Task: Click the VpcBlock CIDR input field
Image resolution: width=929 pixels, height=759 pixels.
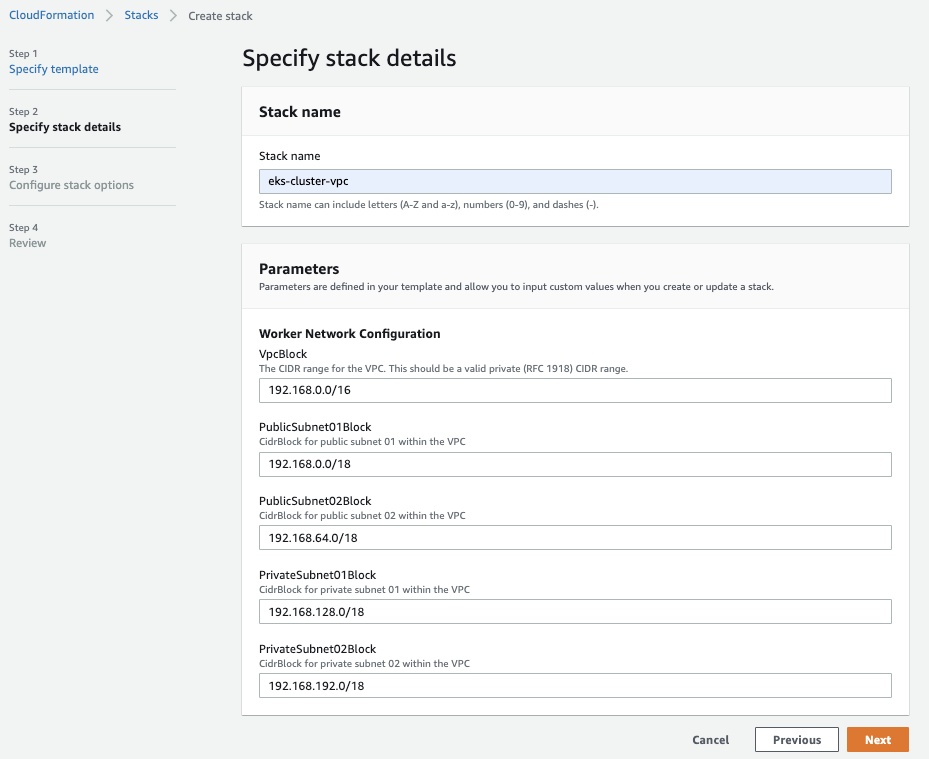Action: tap(575, 390)
